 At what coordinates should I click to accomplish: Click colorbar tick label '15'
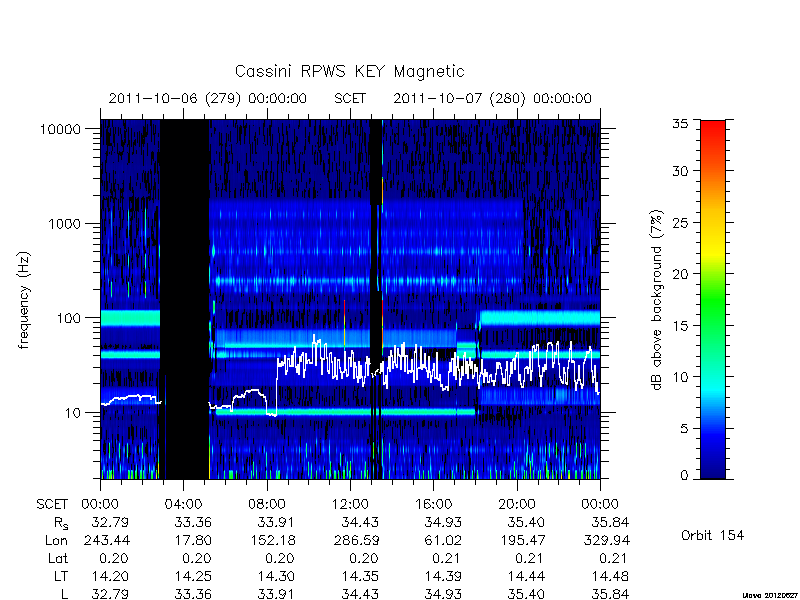(680, 326)
